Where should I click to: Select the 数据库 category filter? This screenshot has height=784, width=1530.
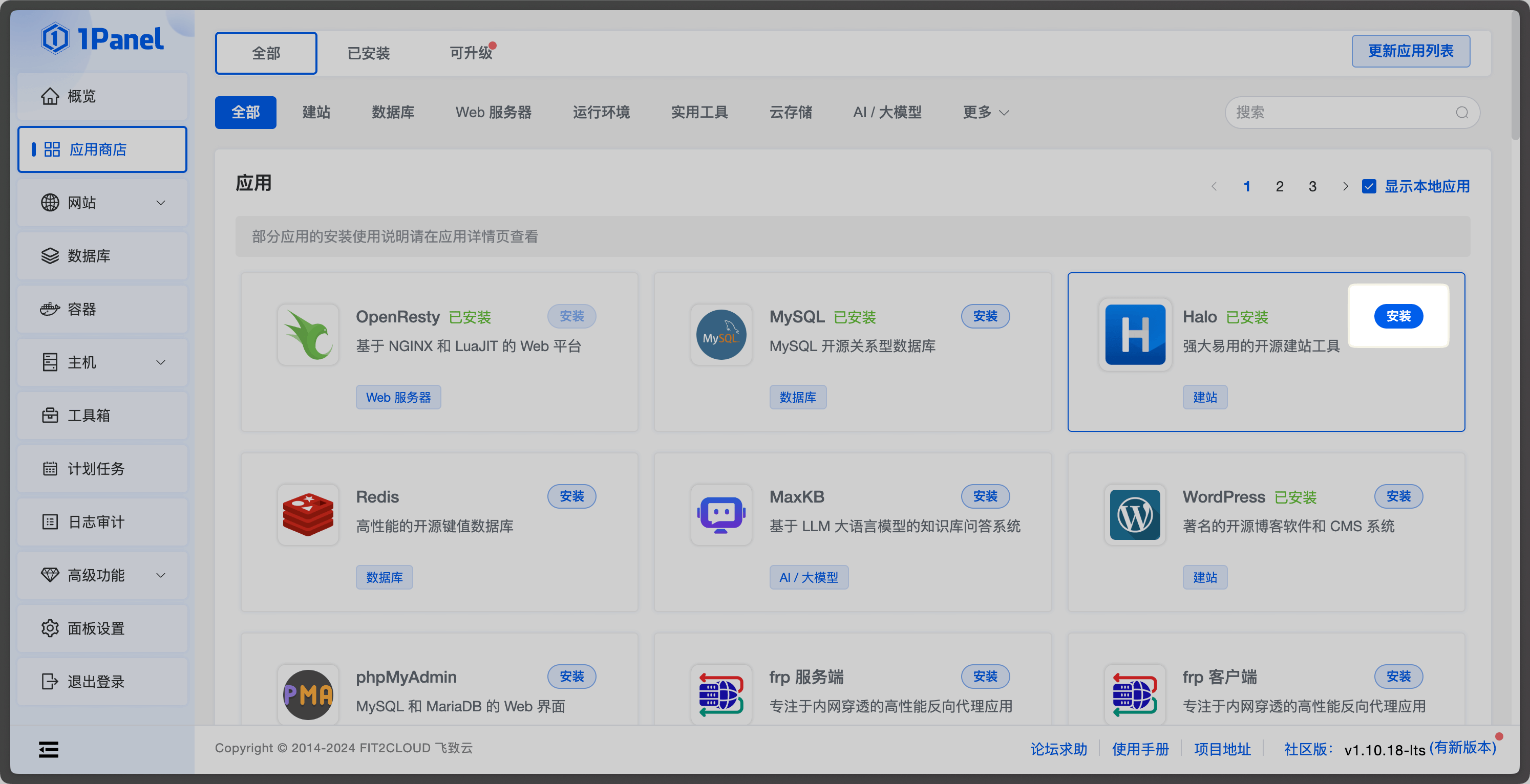click(x=393, y=113)
